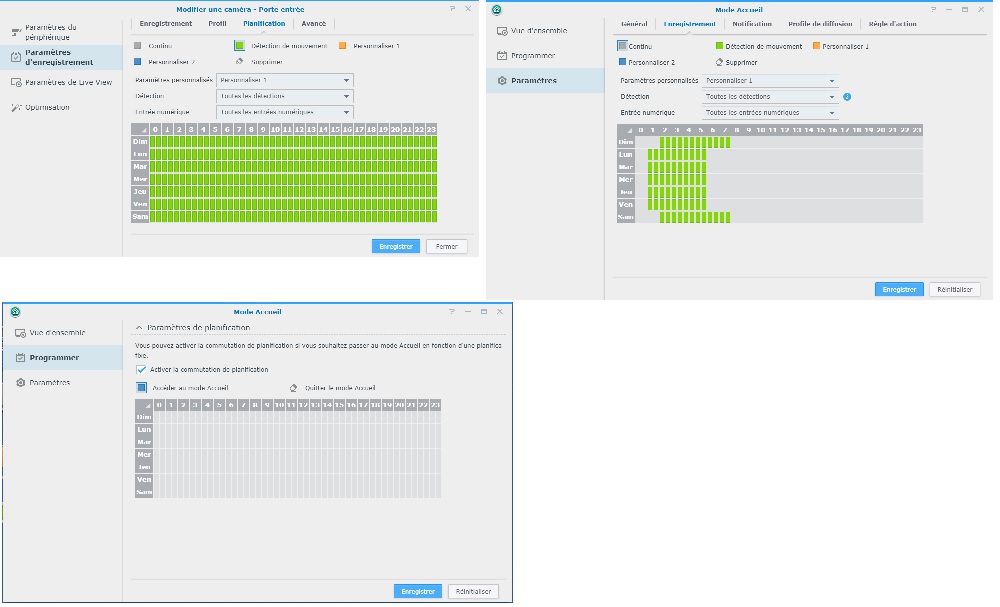
Task: Open Entrée numérique dropdown in camera window
Action: click(285, 112)
